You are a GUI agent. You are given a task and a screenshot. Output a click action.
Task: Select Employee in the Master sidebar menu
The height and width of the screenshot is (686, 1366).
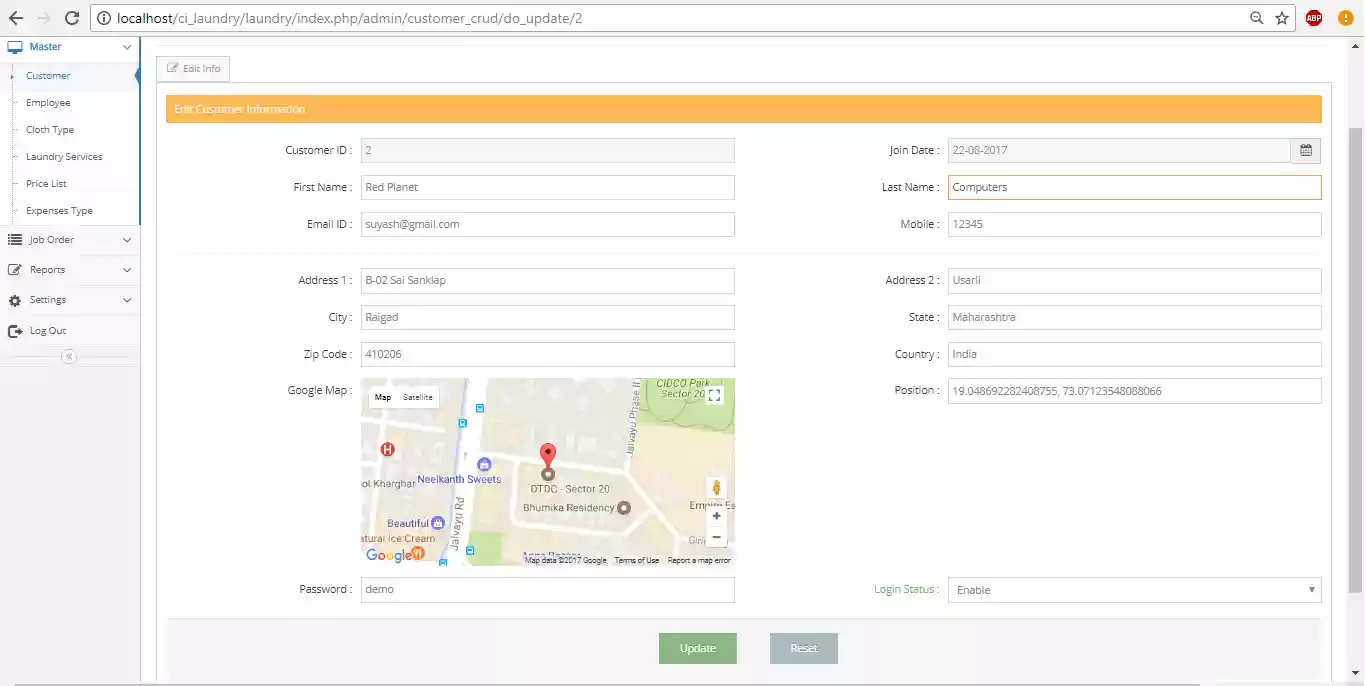[46, 102]
